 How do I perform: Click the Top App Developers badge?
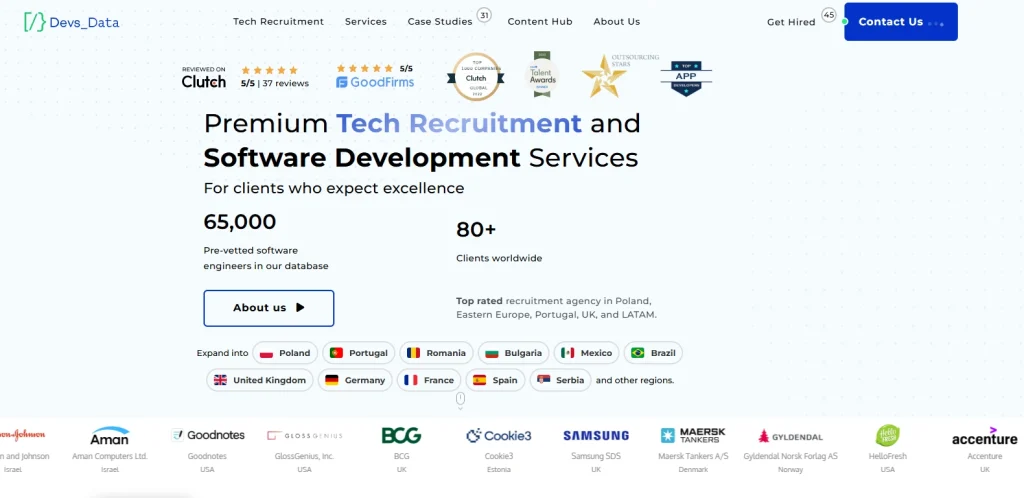click(686, 78)
